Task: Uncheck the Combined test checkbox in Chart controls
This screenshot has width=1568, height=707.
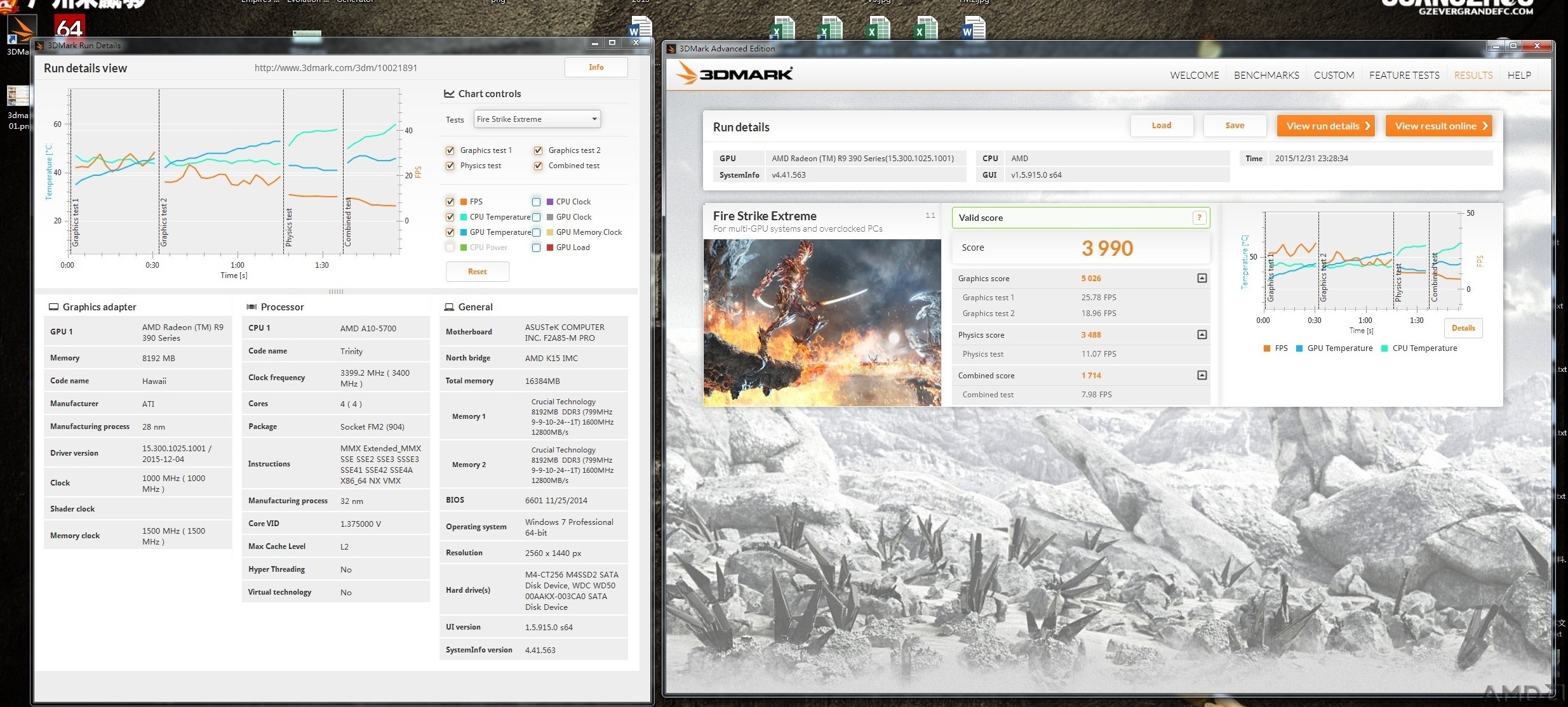Action: pyautogui.click(x=539, y=166)
